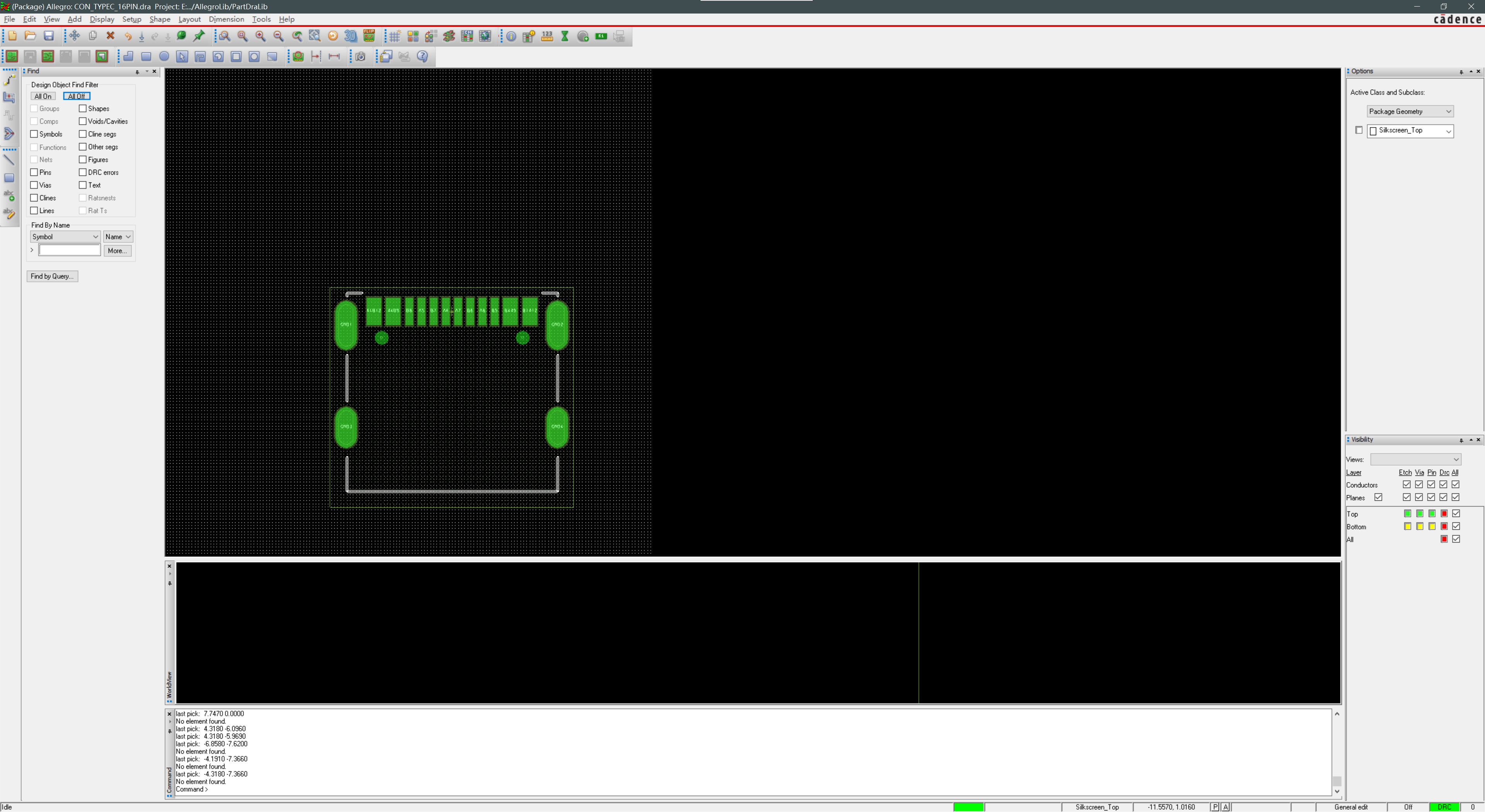Screen dimensions: 1485x812
Task: Click the Top layer color swatch
Action: click(x=1407, y=513)
